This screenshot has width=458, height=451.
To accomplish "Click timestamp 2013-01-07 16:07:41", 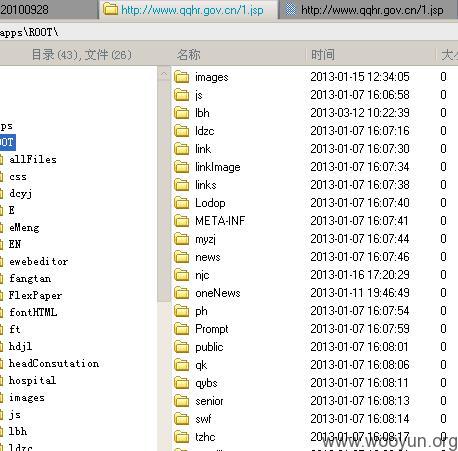I will 359,221.
